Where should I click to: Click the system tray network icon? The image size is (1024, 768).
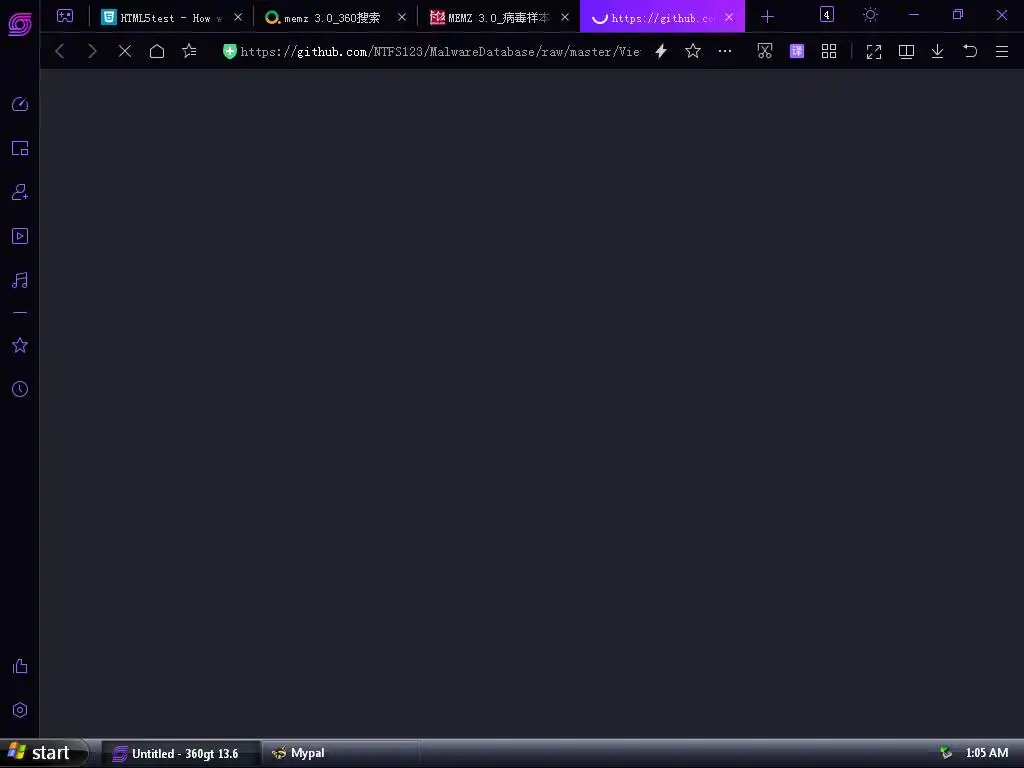(946, 753)
